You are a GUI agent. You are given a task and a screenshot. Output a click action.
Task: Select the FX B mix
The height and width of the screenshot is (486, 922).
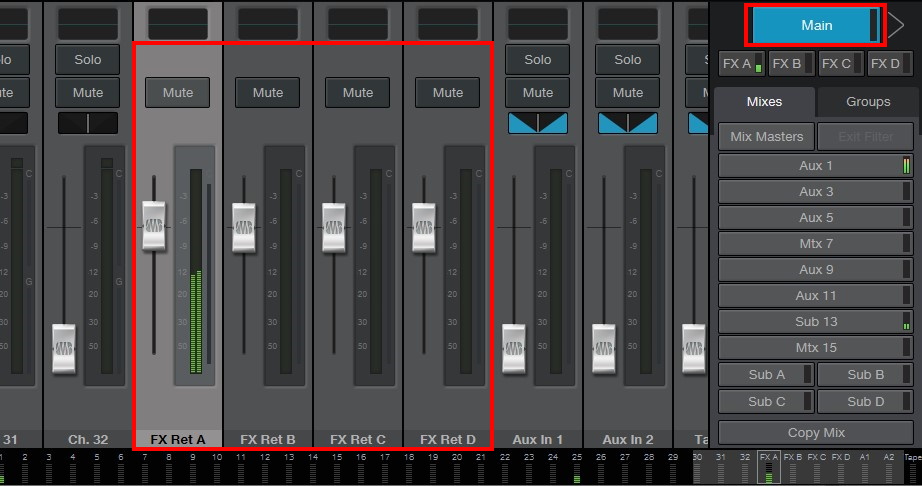point(791,63)
